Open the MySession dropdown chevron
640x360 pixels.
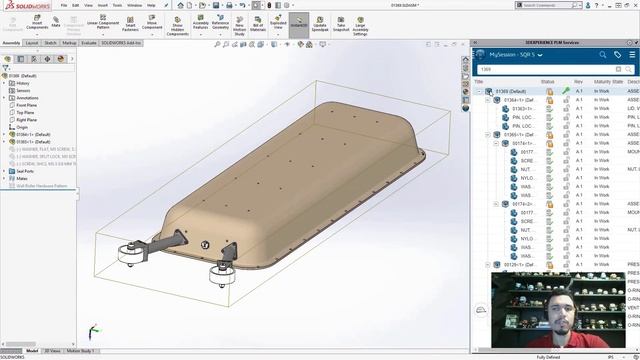(x=540, y=55)
